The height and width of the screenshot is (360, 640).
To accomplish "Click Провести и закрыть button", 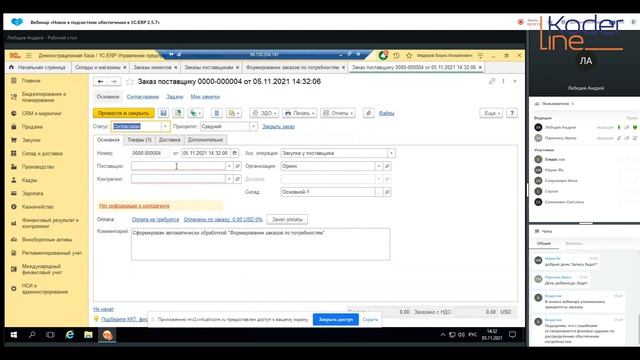I will pyautogui.click(x=124, y=113).
